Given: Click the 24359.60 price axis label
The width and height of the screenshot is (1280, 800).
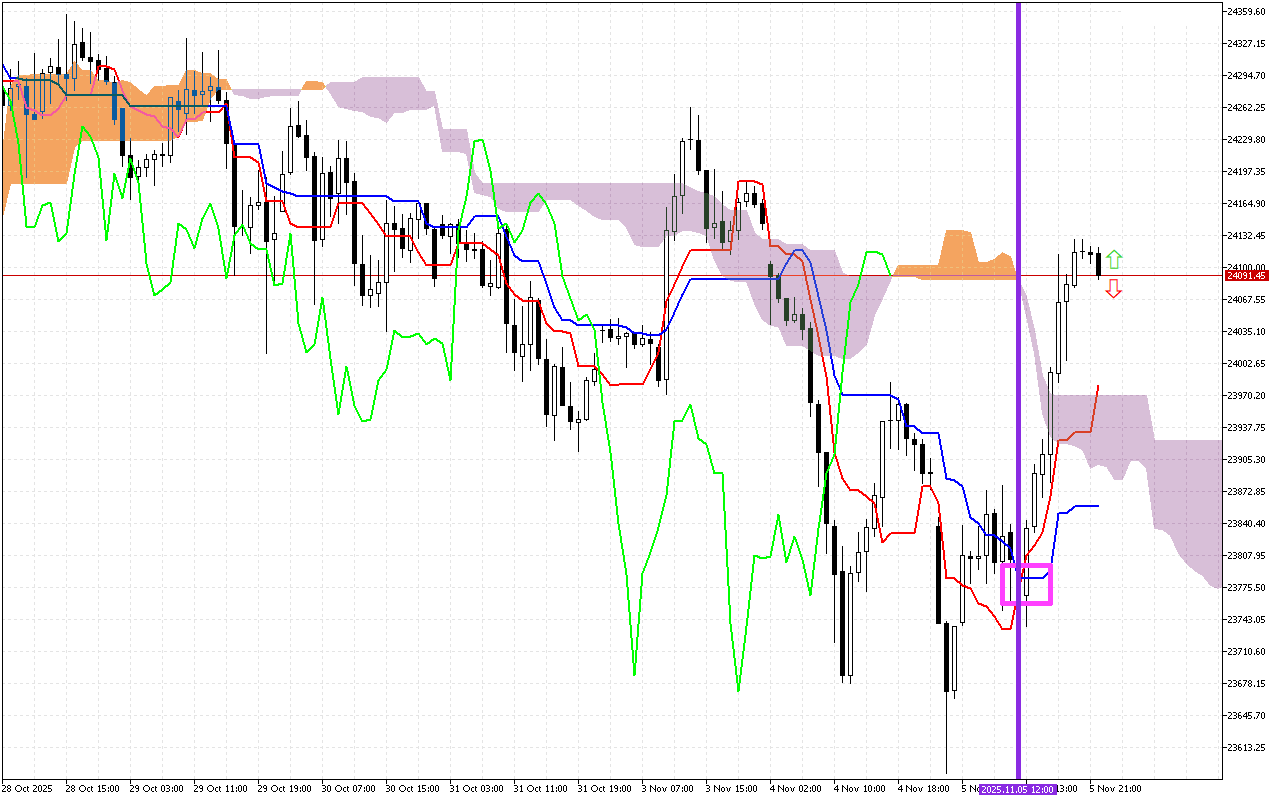Looking at the screenshot, I should tap(1249, 12).
